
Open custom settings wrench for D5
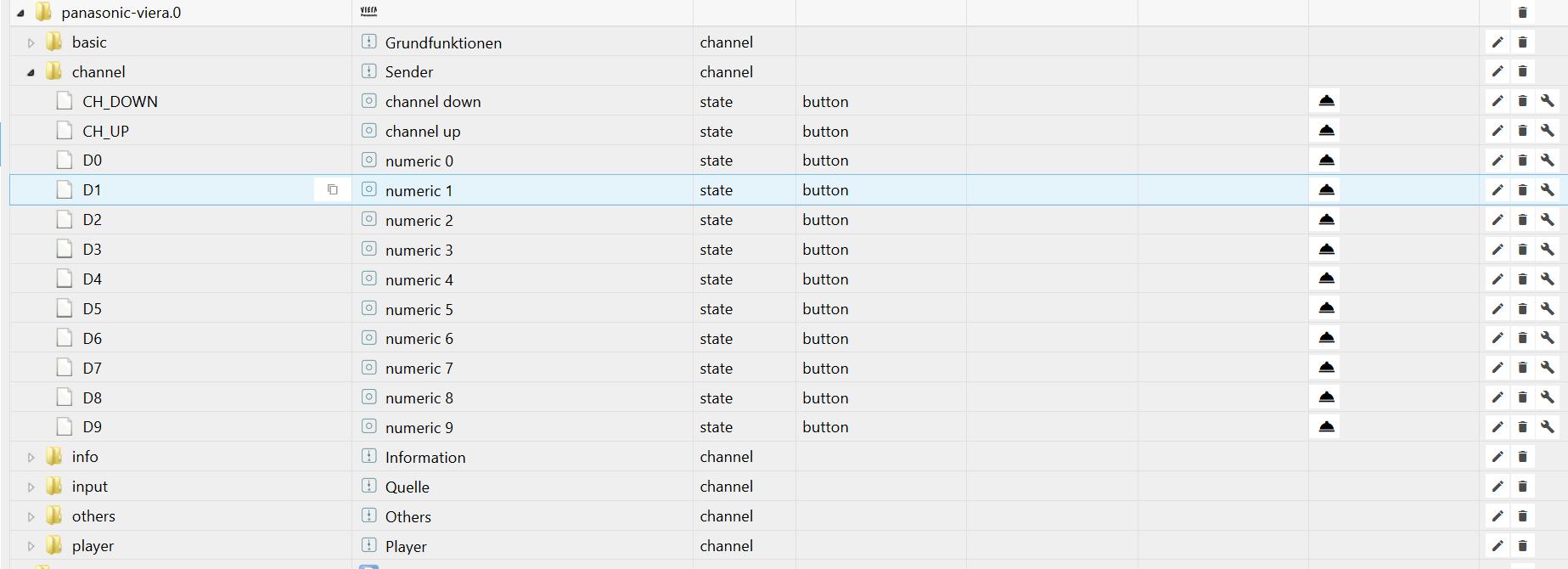pos(1548,308)
